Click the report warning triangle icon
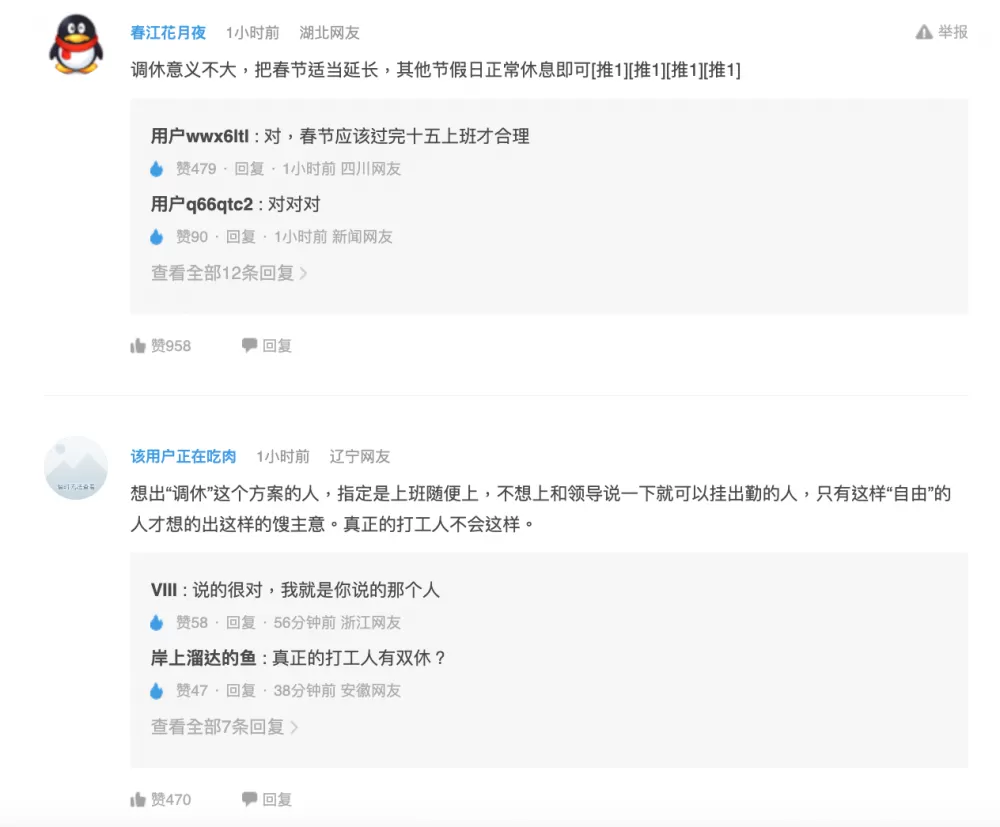Viewport: 1000px width, 827px height. (923, 32)
